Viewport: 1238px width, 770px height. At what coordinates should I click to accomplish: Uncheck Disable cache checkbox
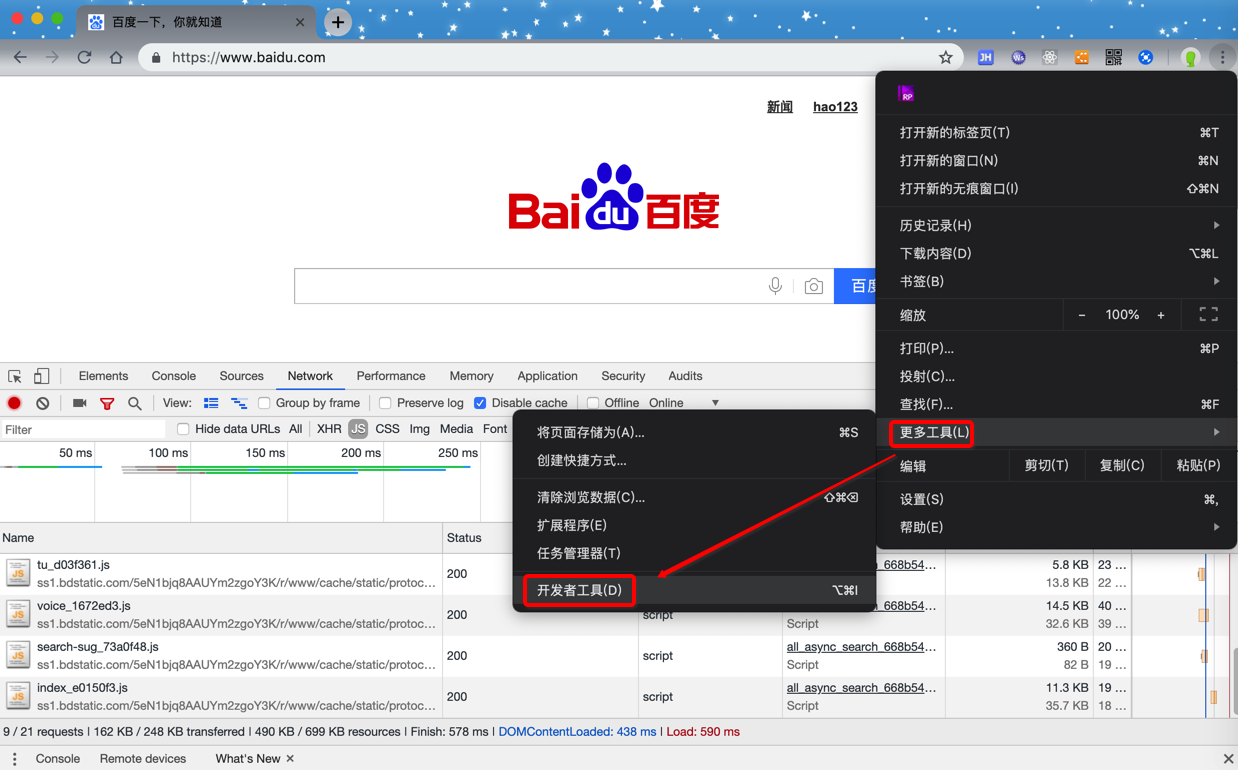tap(480, 403)
